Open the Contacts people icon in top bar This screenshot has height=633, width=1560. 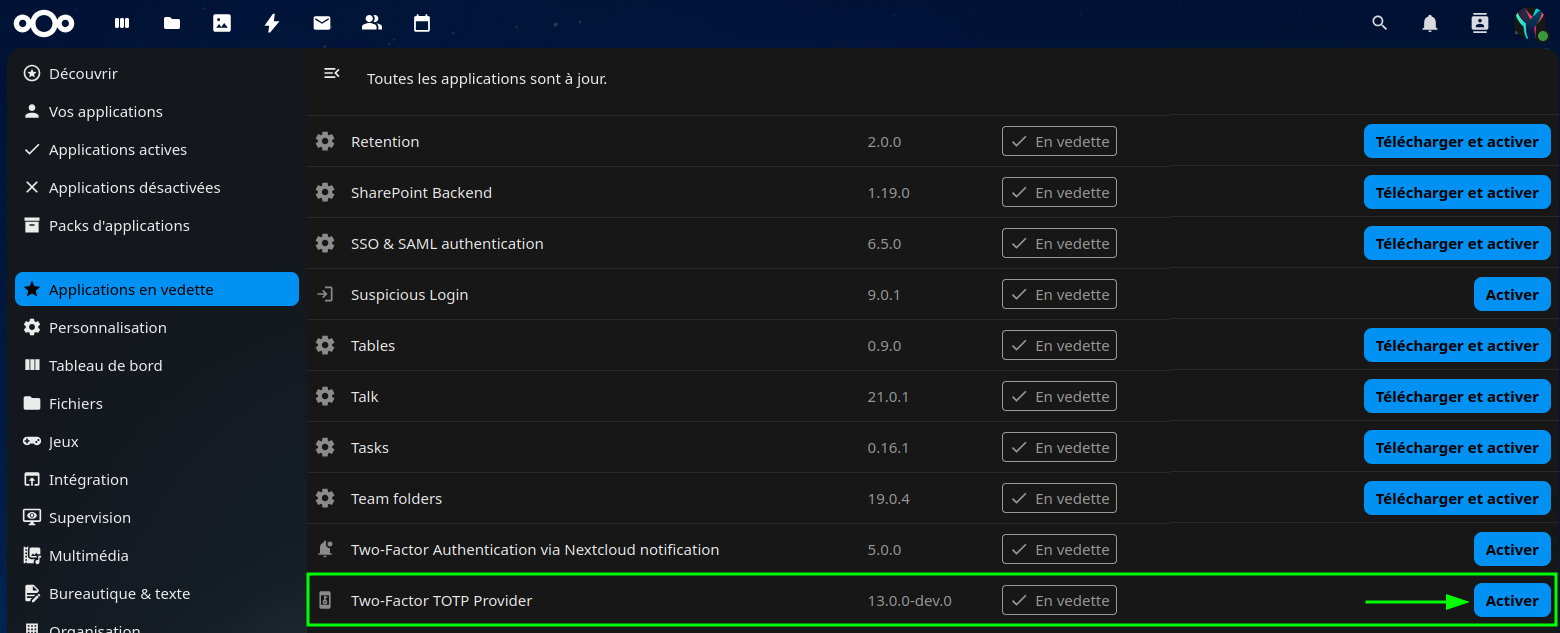pos(372,23)
